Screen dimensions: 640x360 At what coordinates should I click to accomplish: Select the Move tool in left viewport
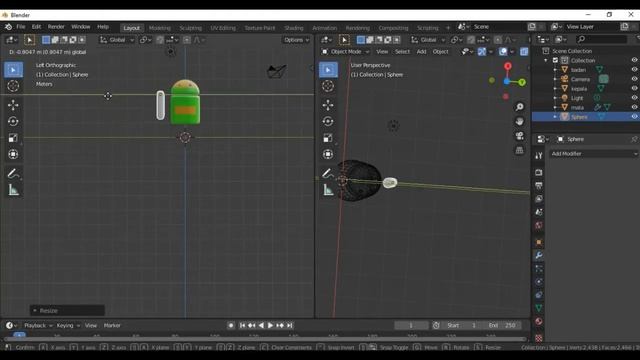(x=13, y=105)
